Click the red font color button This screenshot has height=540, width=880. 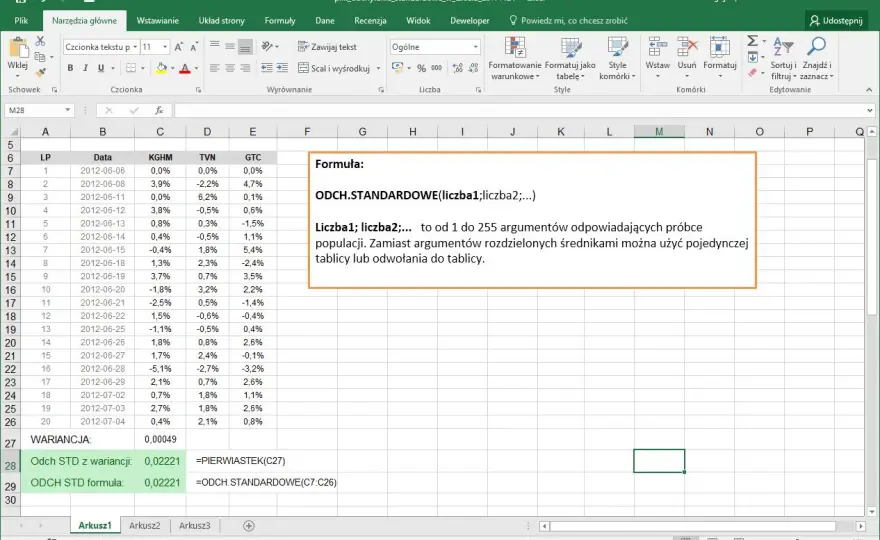(x=185, y=68)
